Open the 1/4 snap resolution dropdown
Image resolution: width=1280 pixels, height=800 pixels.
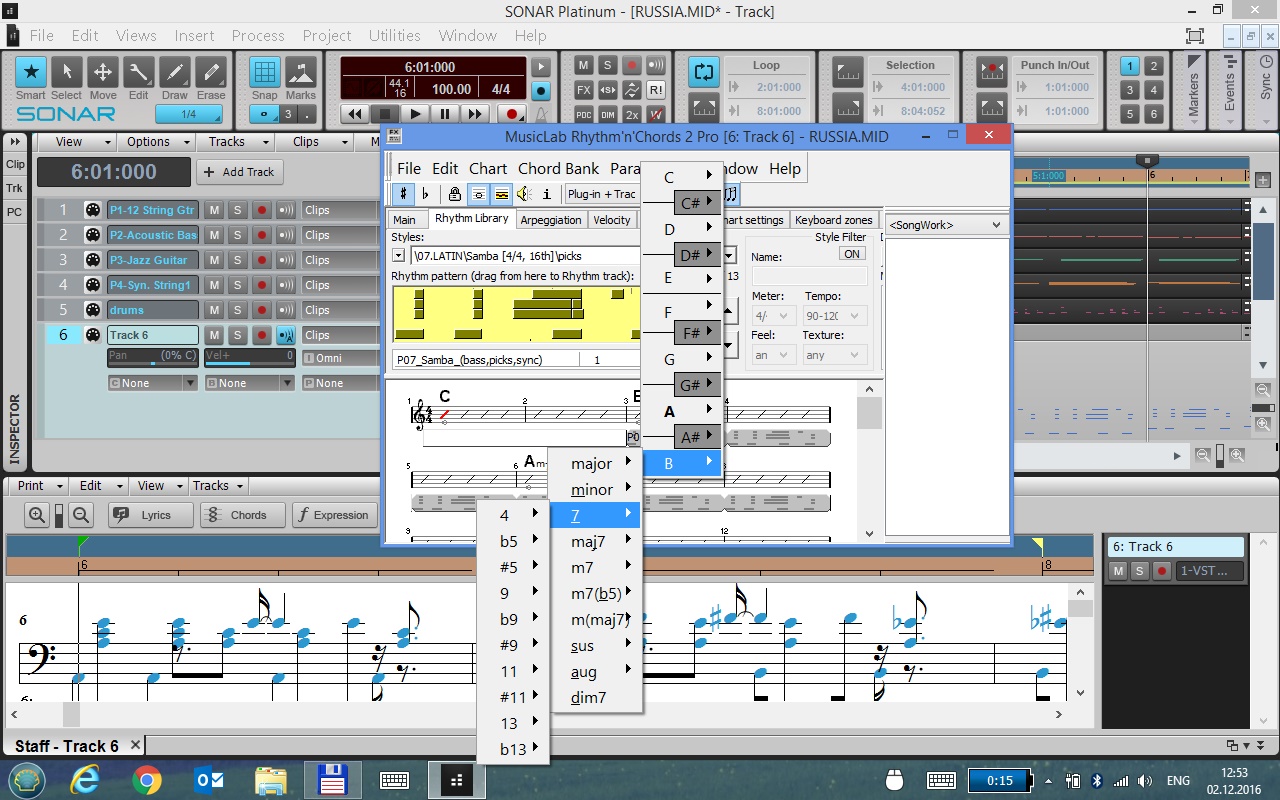click(189, 115)
